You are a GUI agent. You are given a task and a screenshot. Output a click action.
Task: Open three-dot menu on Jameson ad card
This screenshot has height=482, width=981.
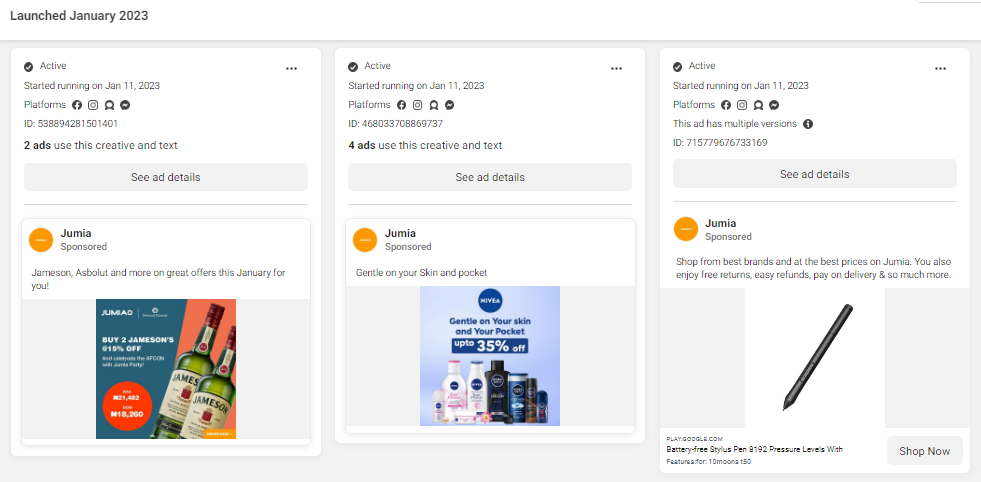(x=292, y=69)
